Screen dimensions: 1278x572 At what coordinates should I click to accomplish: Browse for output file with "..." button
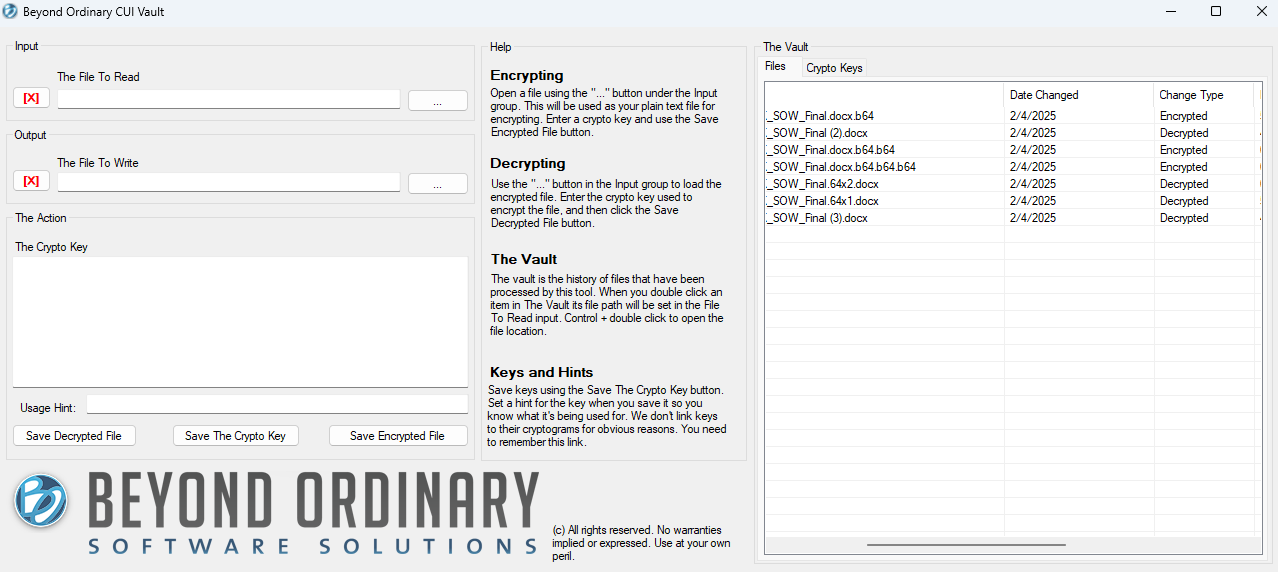(x=437, y=184)
